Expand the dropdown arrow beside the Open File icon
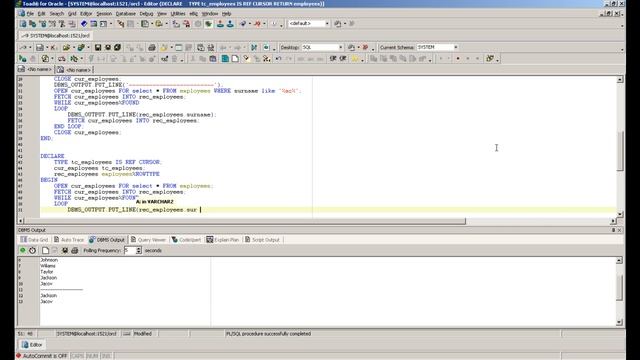Image resolution: width=640 pixels, height=360 pixels. (73, 48)
